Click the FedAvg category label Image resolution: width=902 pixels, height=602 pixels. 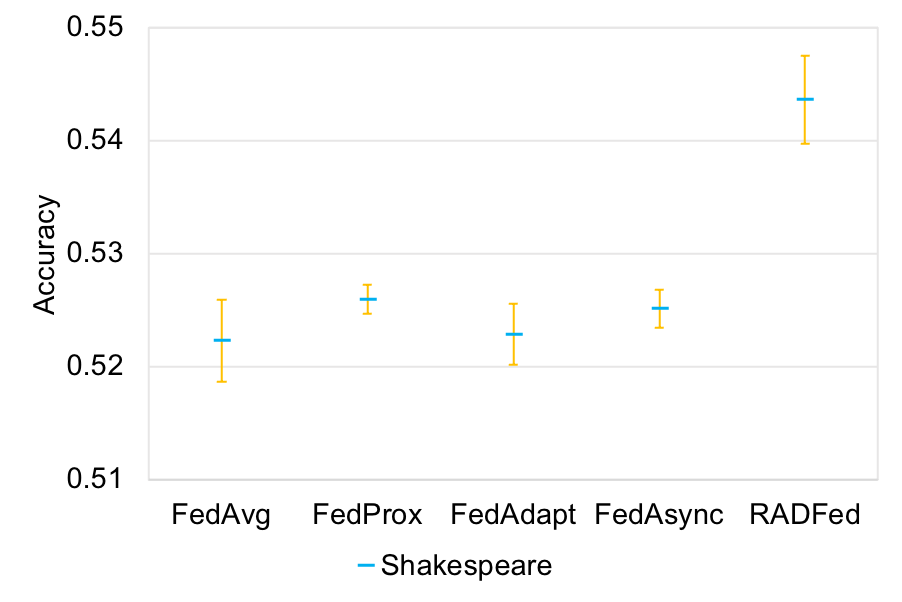click(221, 516)
